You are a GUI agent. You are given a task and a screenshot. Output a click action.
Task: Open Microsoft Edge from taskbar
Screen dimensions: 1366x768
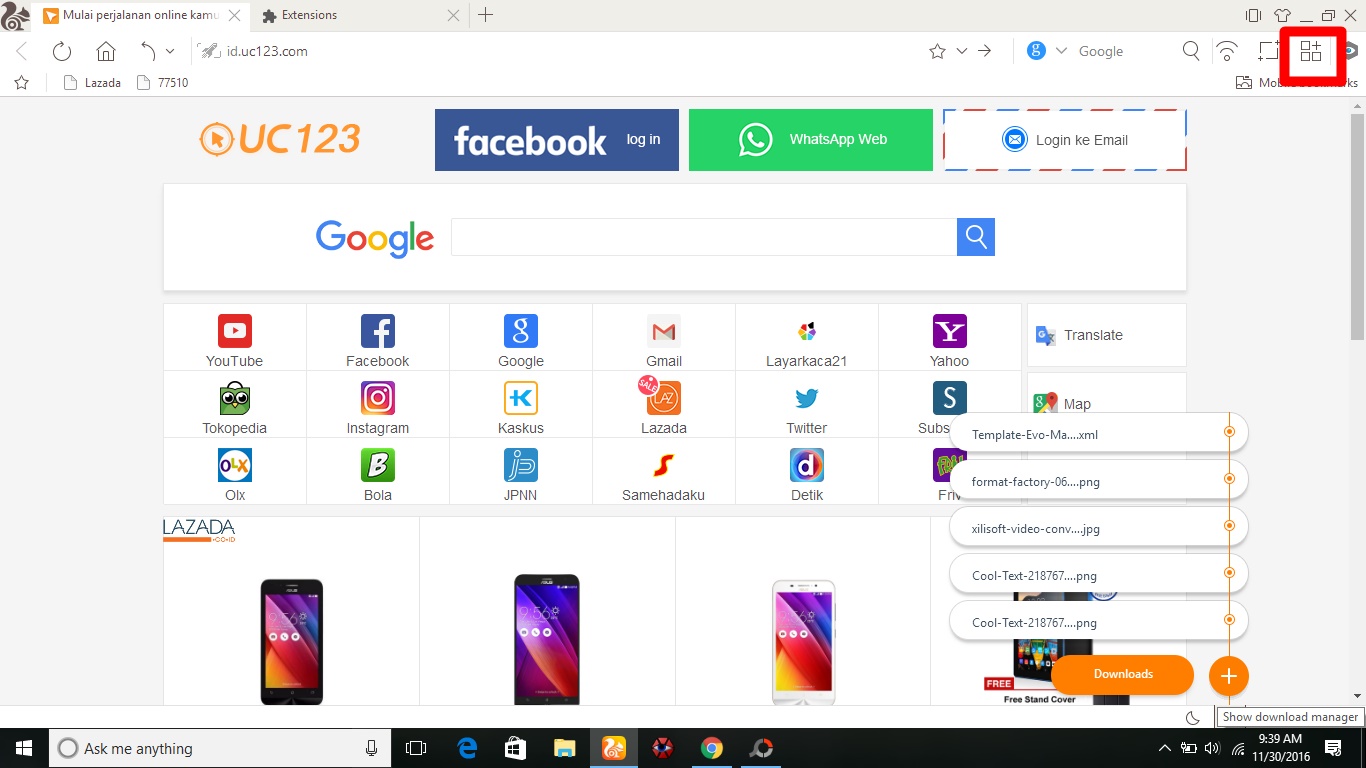467,748
